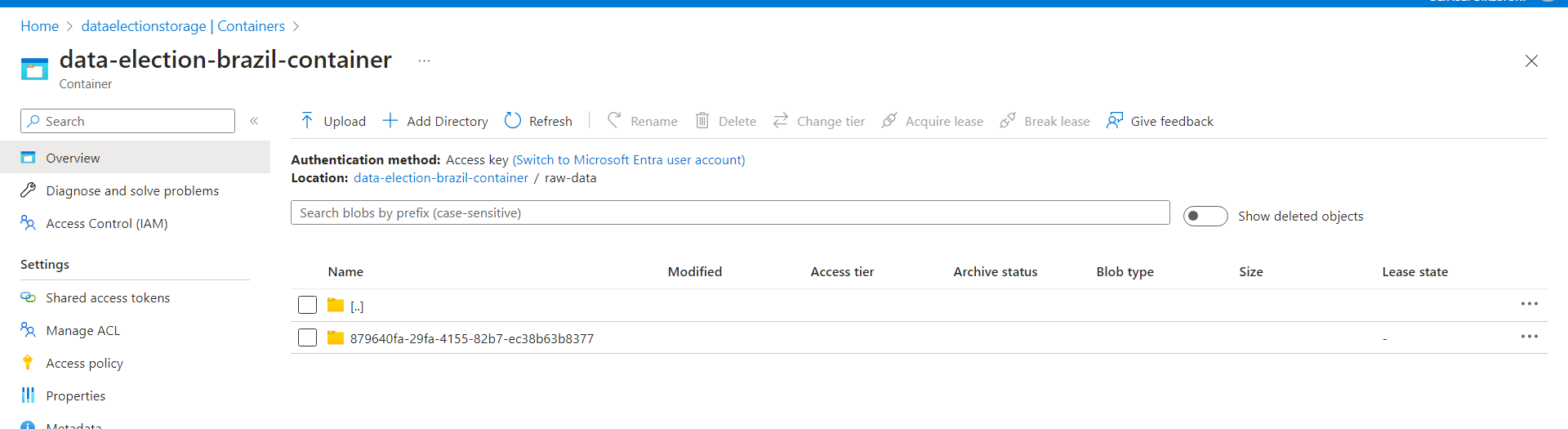
Task: Click the Add Directory plus icon
Action: pyautogui.click(x=390, y=121)
